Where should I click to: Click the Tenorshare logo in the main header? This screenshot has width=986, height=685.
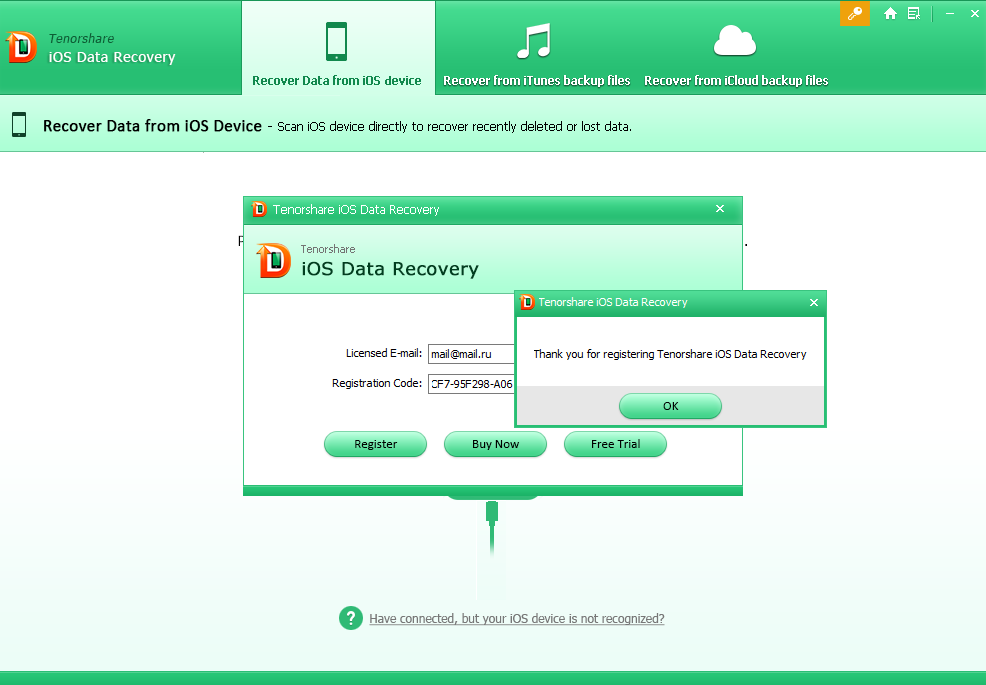21,47
